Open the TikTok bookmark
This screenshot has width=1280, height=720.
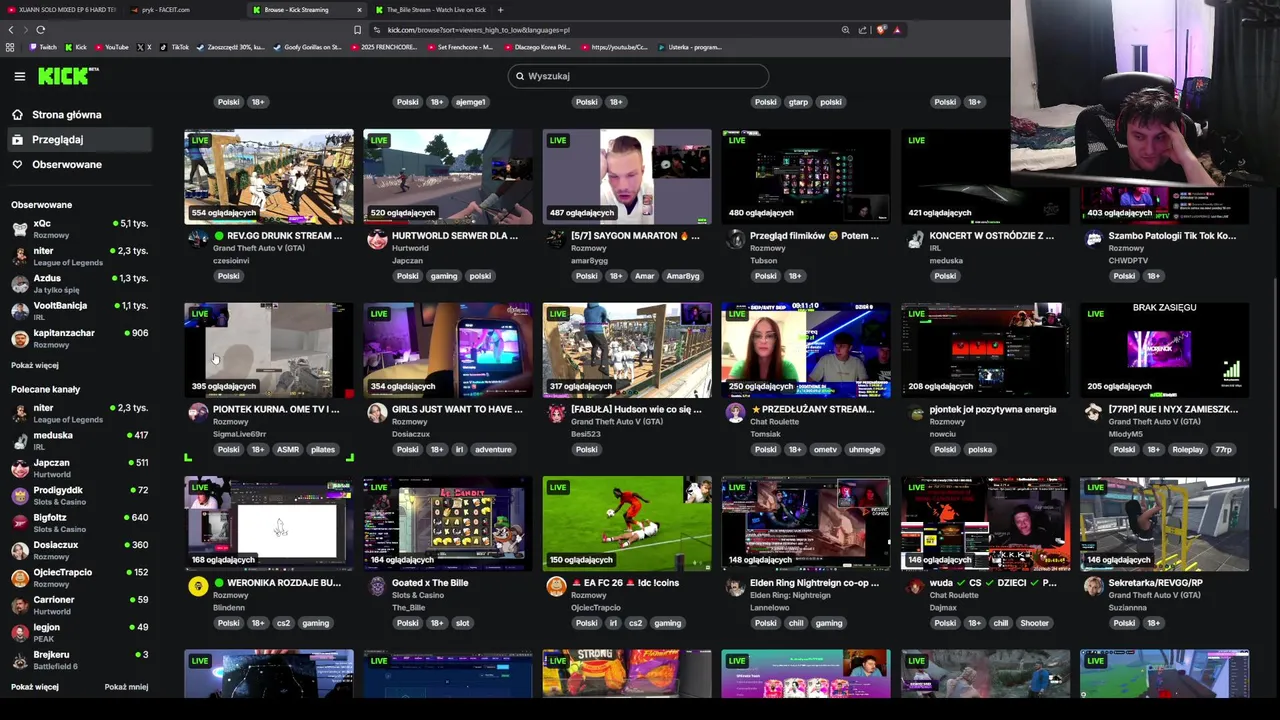coord(174,47)
